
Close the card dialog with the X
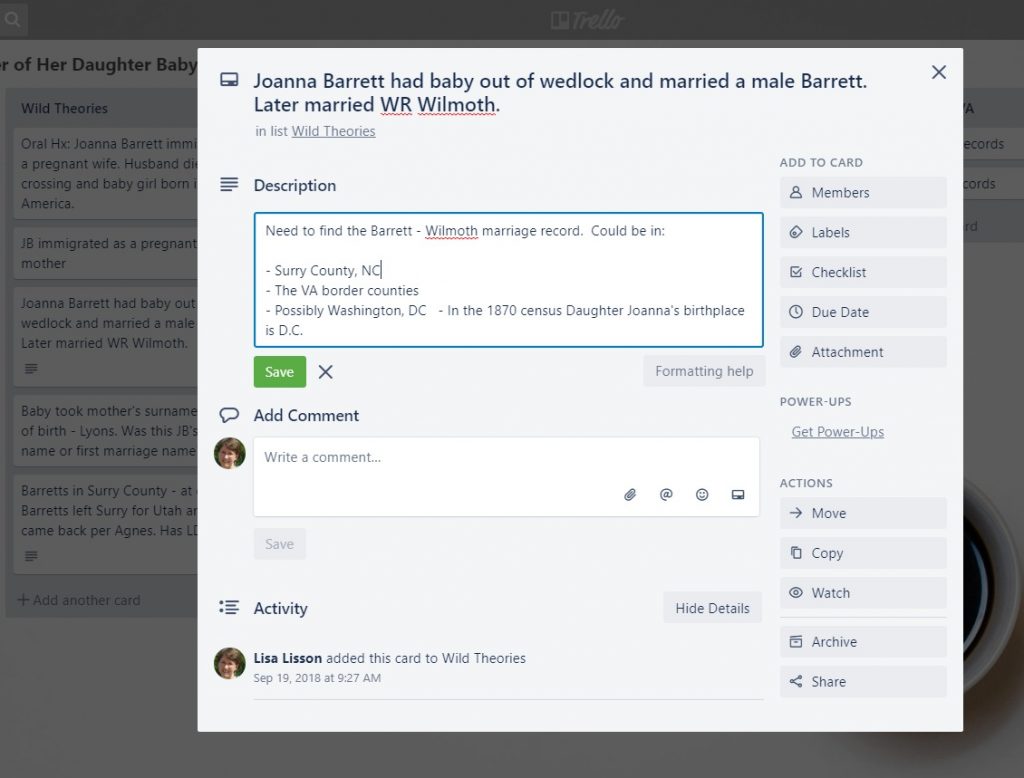pyautogui.click(x=938, y=72)
